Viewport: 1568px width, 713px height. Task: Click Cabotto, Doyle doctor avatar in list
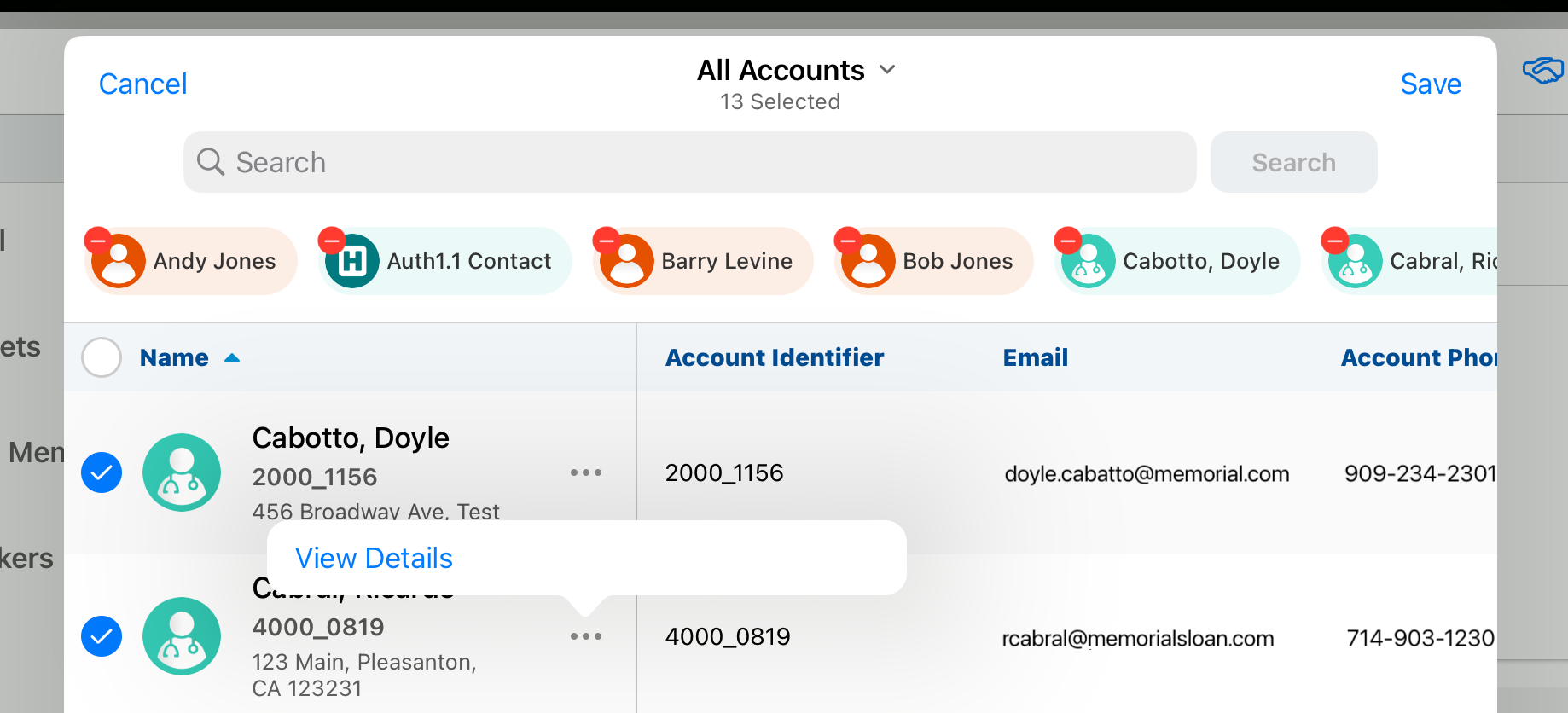pos(182,472)
